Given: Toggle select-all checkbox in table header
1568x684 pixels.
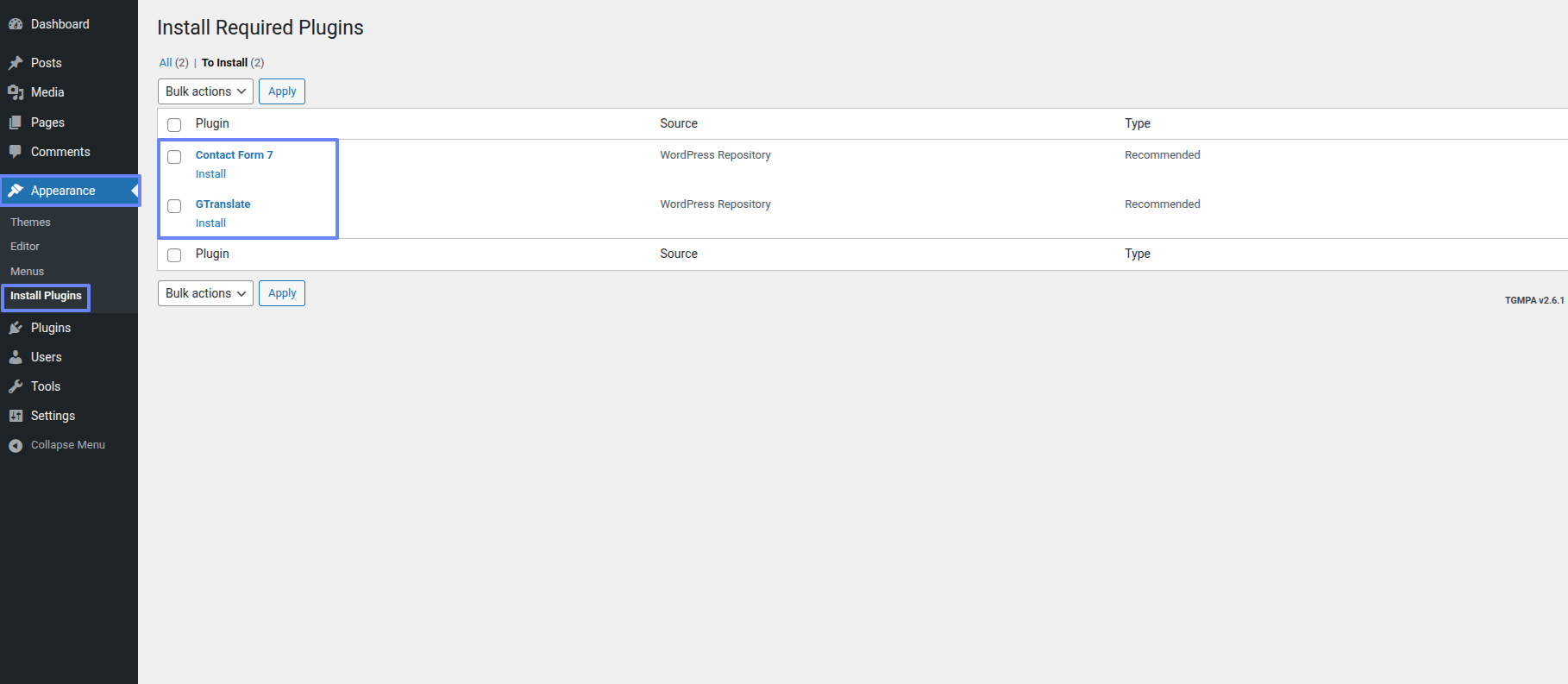Looking at the screenshot, I should pyautogui.click(x=174, y=125).
